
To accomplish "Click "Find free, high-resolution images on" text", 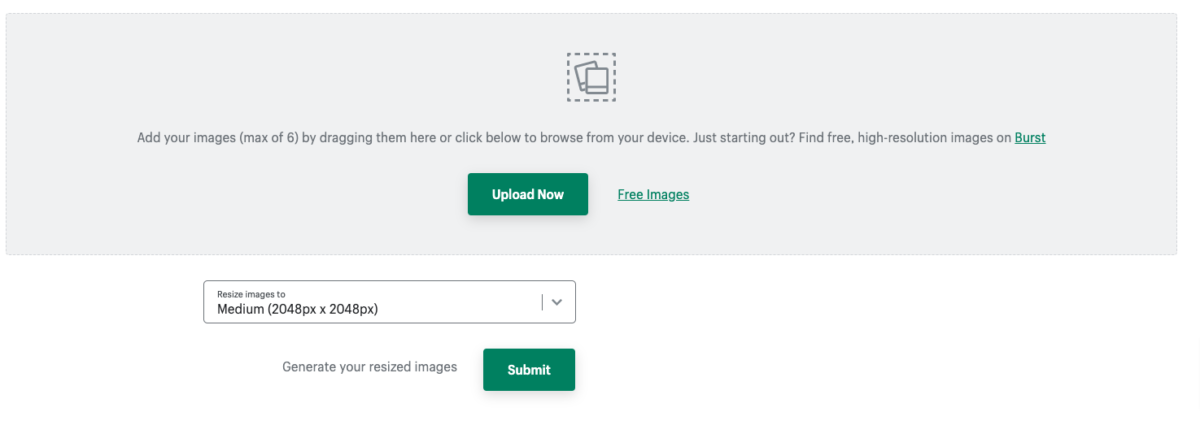I will [x=901, y=138].
